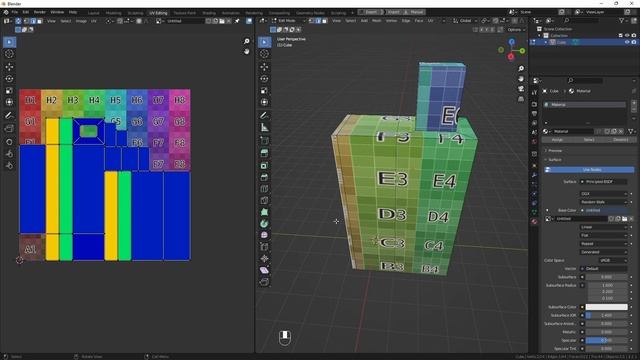The height and width of the screenshot is (360, 640).
Task: Toggle Collection render camera icon in the outliner
Action: (x=633, y=36)
